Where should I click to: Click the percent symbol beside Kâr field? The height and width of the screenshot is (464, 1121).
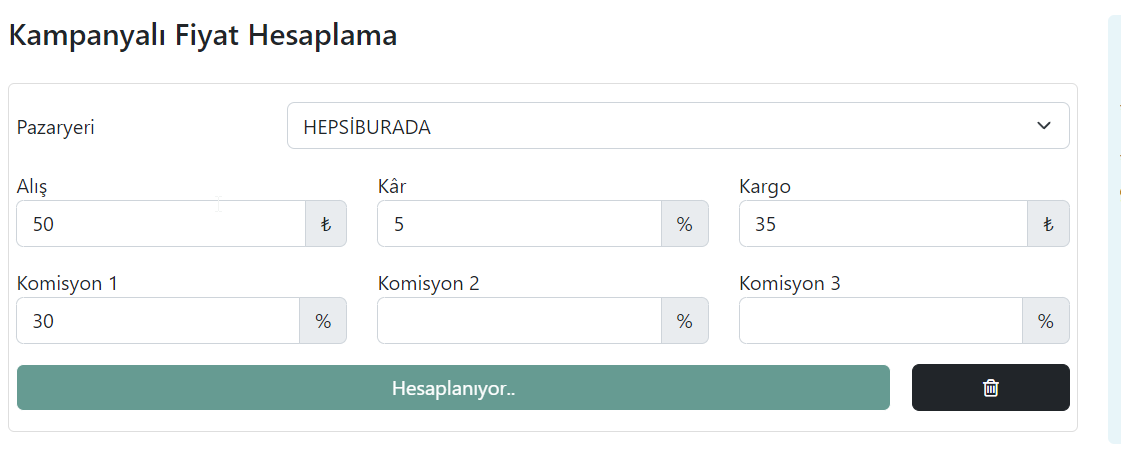click(684, 224)
